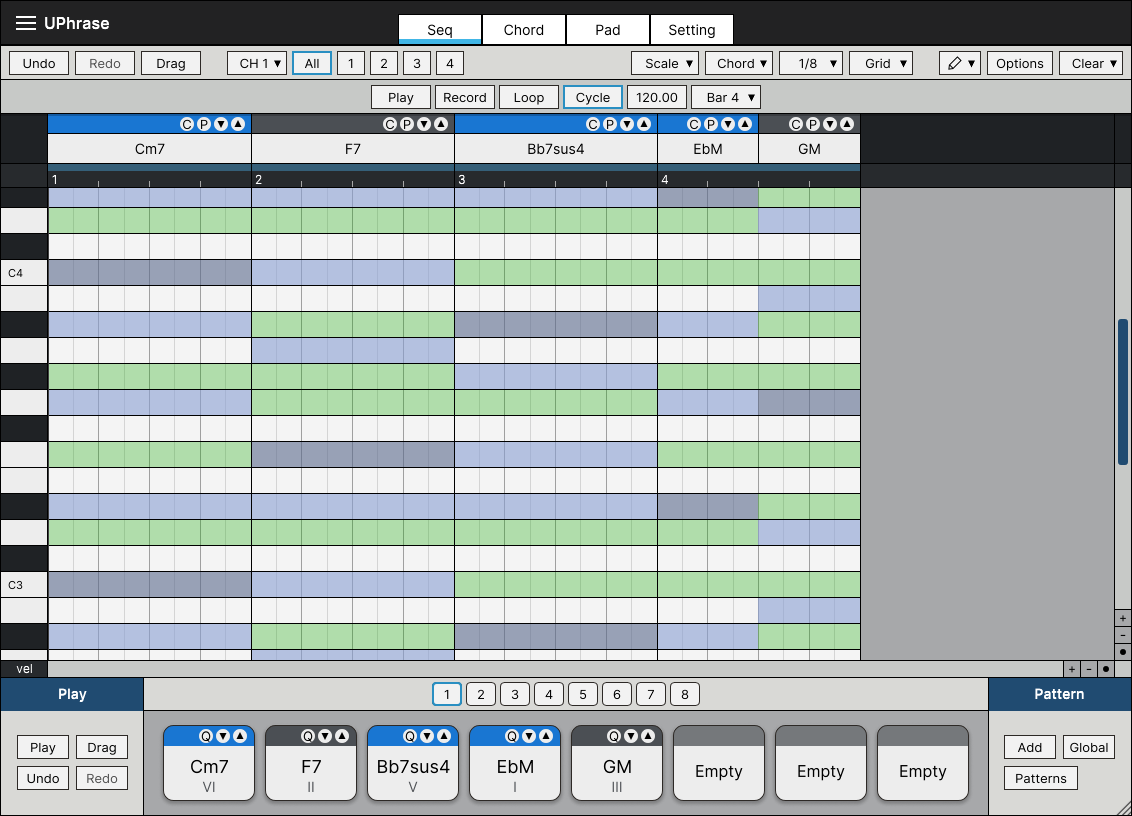
Task: Click the up-arrow icon above EbM sequencer block
Action: tap(745, 124)
